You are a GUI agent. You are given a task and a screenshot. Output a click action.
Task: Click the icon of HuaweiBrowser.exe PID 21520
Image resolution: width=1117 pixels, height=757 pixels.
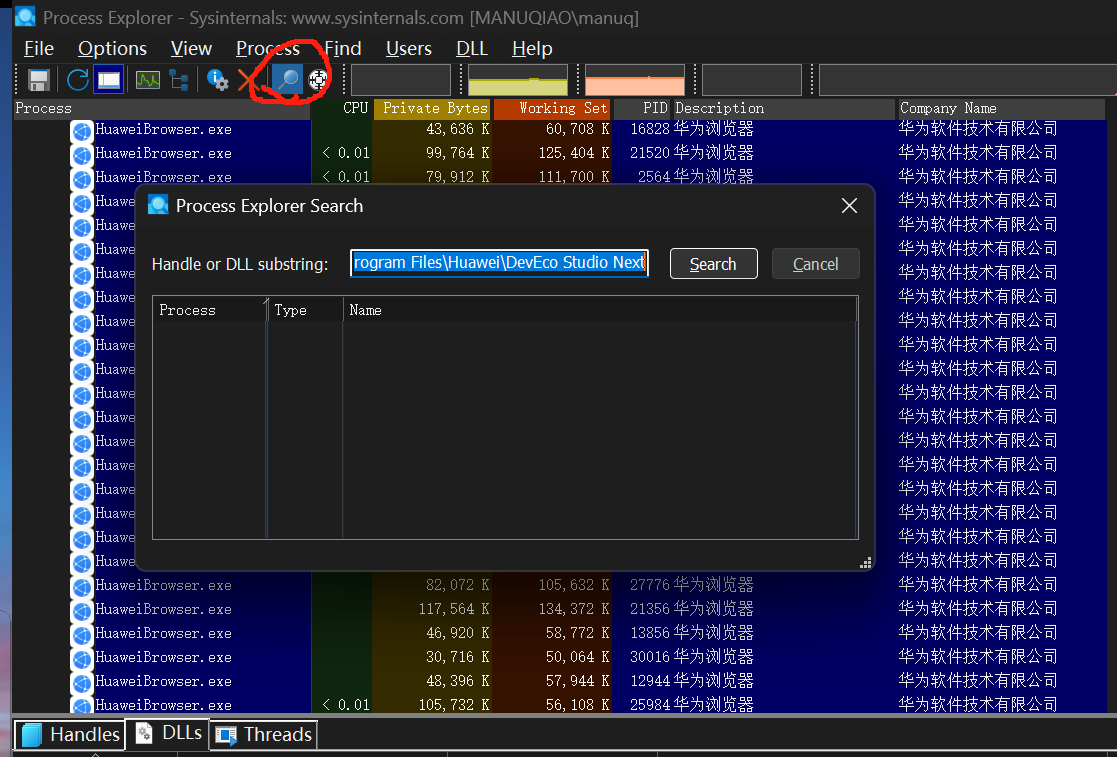(83, 155)
